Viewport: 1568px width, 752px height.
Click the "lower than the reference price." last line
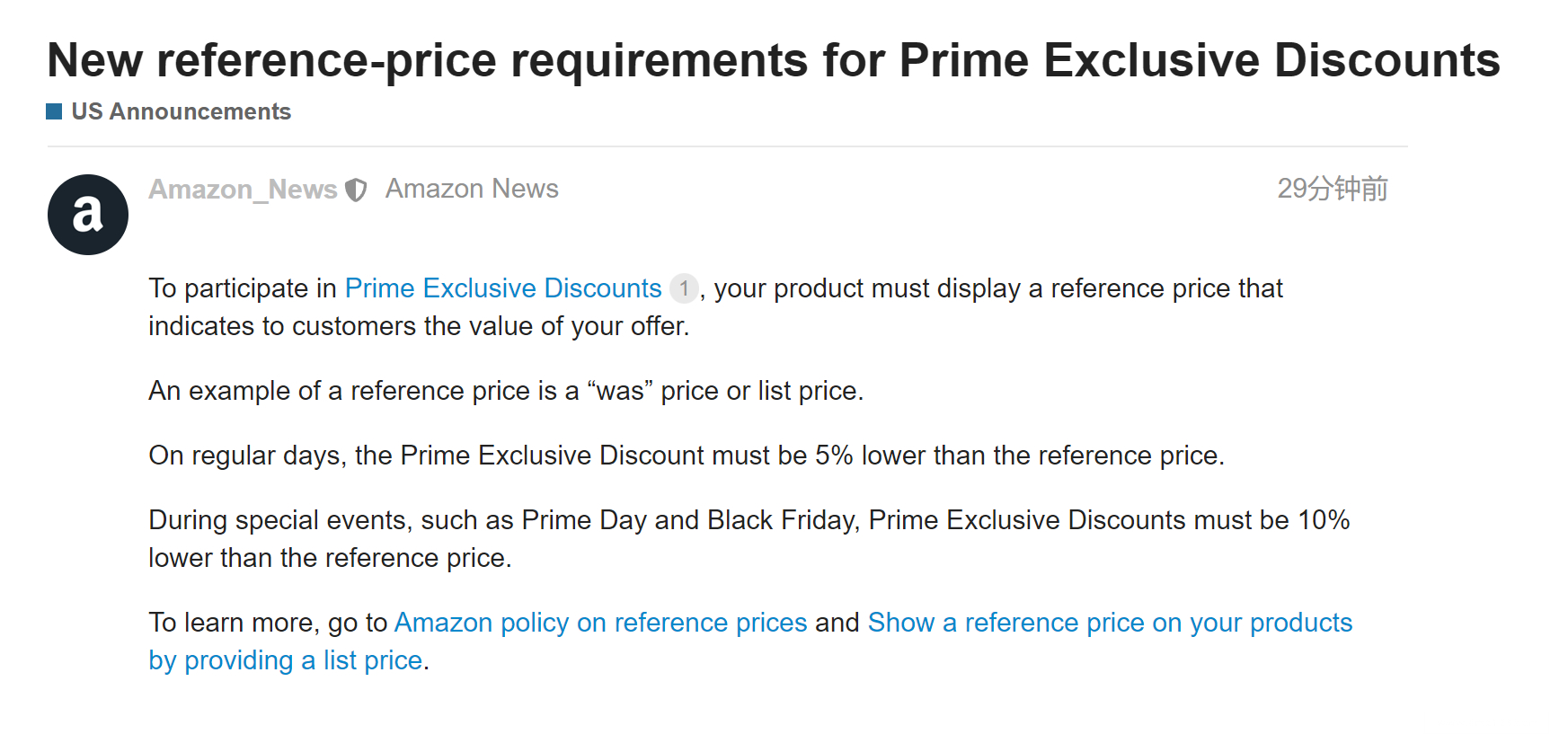click(330, 558)
